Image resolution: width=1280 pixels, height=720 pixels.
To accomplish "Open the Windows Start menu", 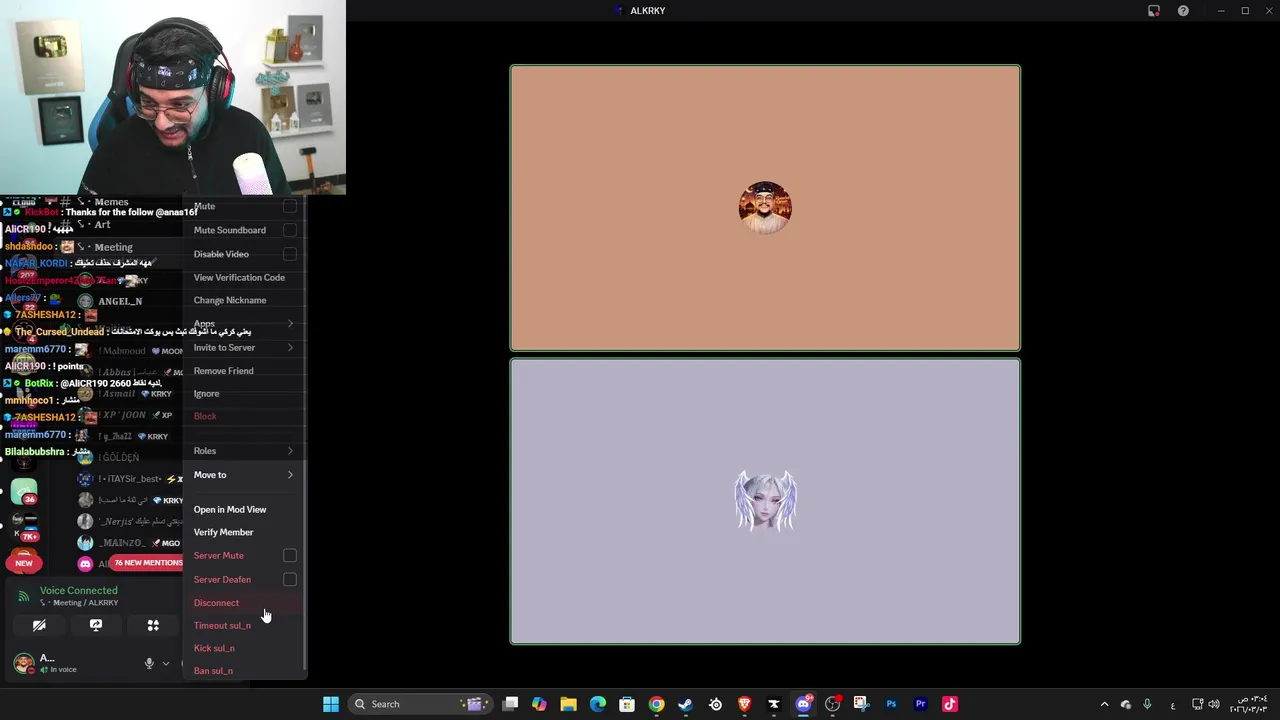I will pyautogui.click(x=331, y=704).
